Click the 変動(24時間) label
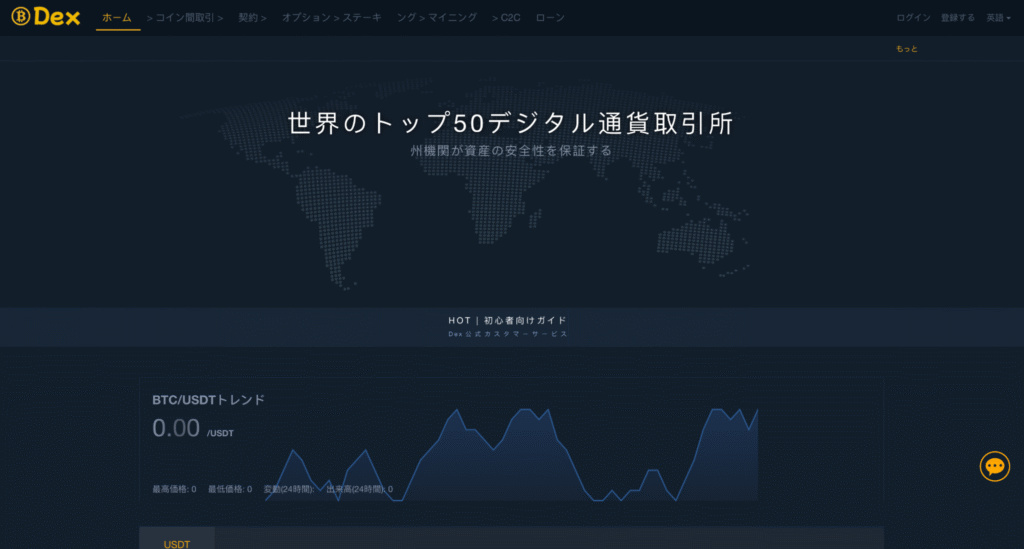 point(289,489)
